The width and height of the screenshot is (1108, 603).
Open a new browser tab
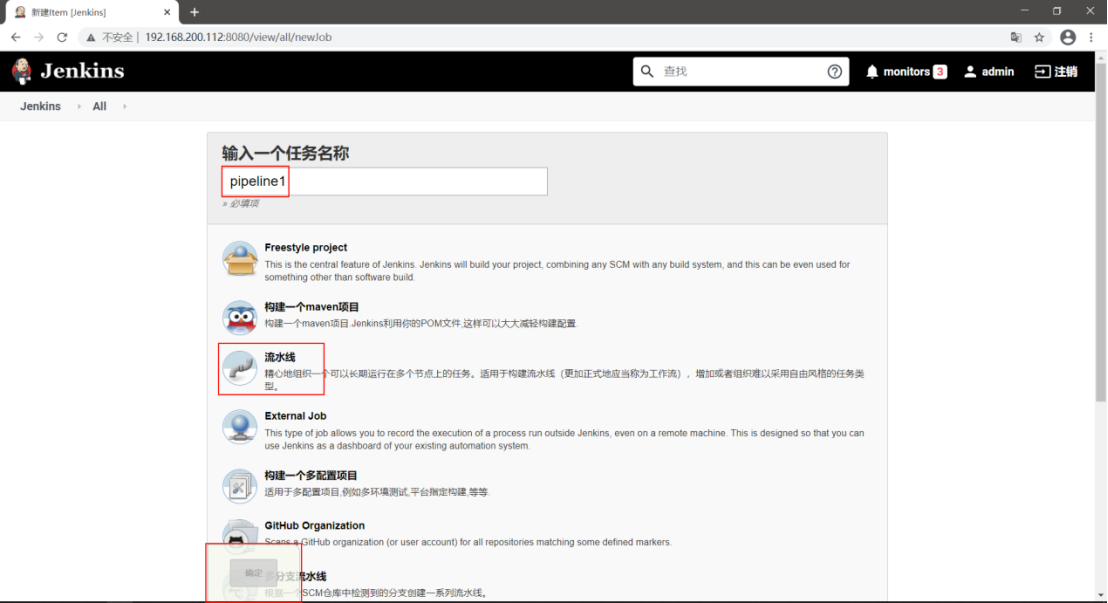click(x=194, y=12)
